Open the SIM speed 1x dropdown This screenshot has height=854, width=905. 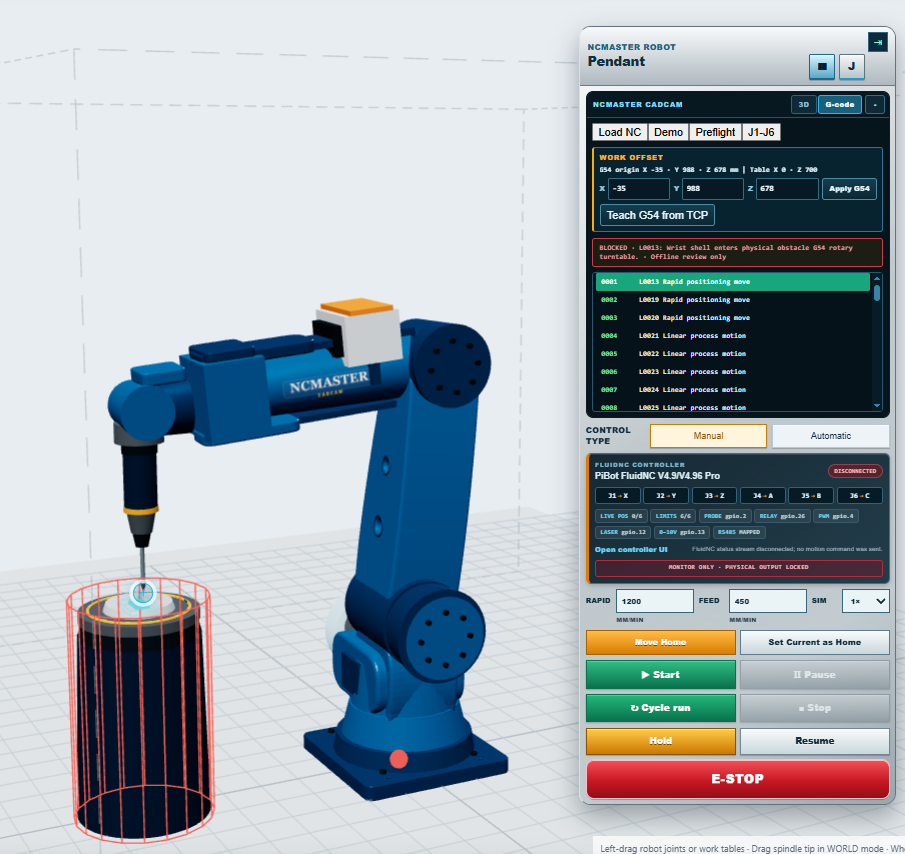[865, 601]
